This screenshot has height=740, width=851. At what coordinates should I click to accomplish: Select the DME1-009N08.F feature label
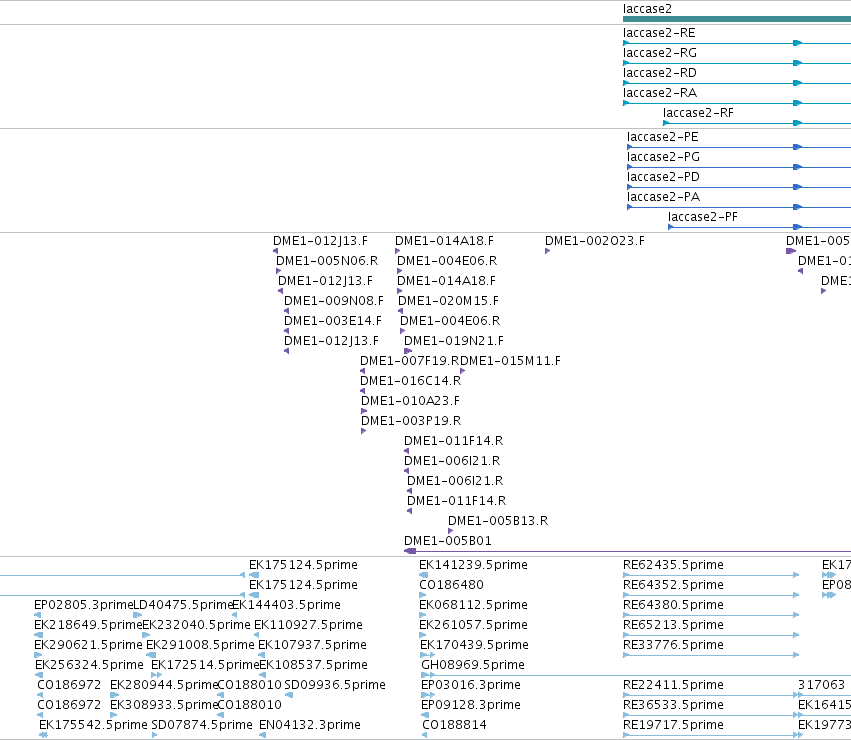pos(333,301)
